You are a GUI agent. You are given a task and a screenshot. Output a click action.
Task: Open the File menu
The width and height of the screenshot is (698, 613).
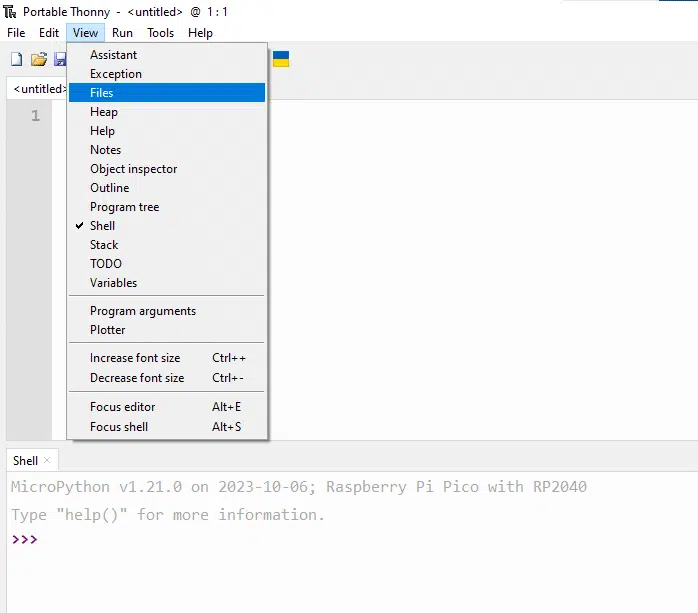[16, 33]
